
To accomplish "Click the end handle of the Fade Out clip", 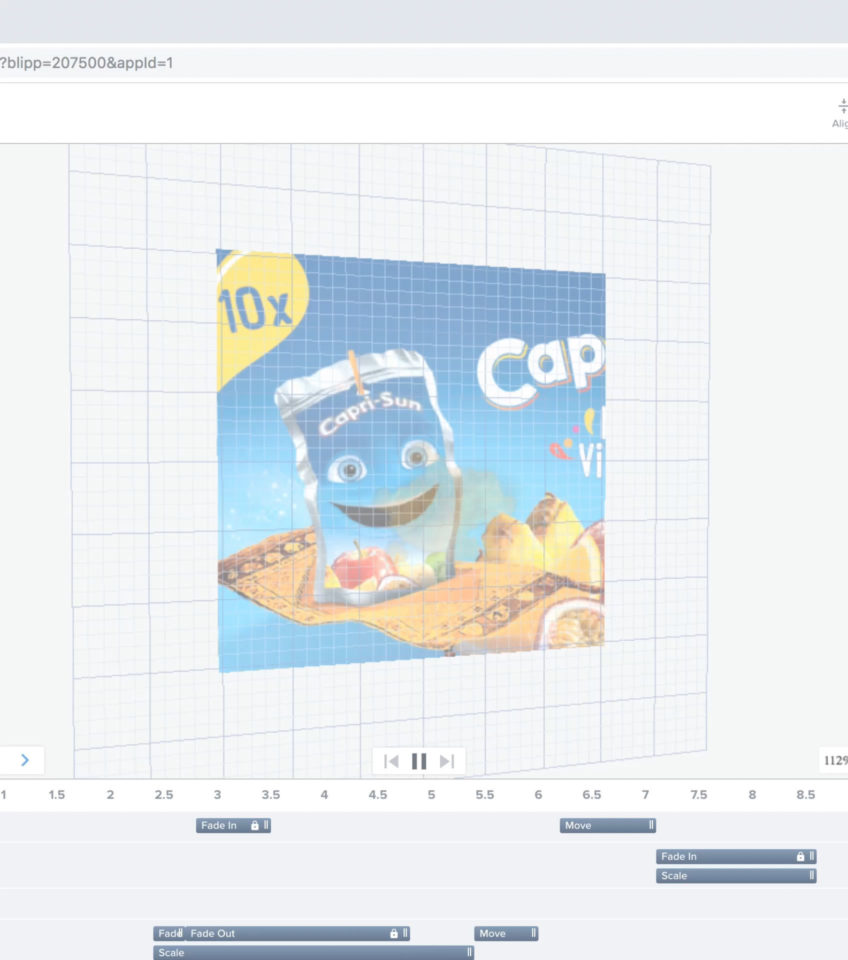I will pyautogui.click(x=405, y=933).
